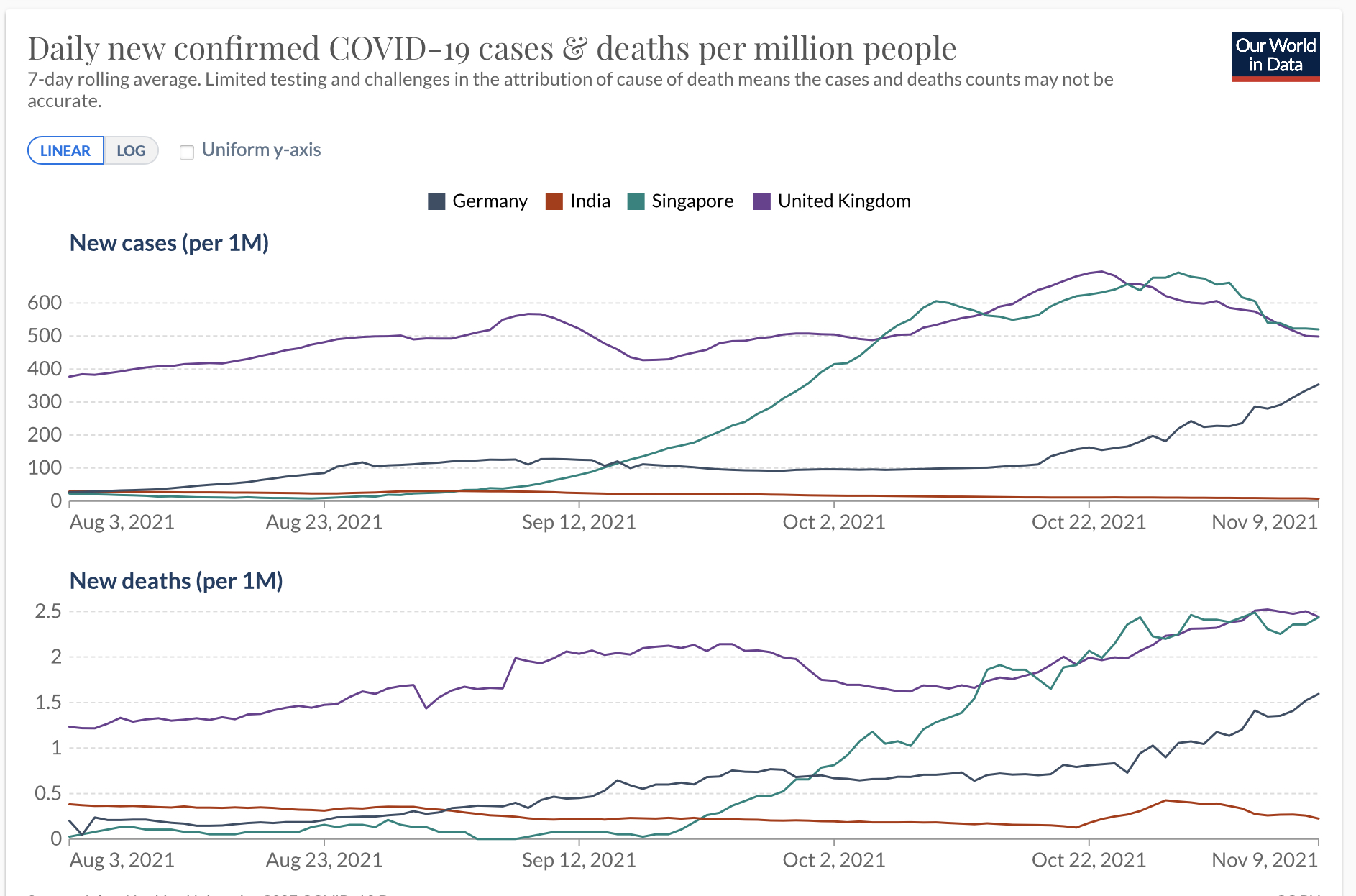Click the Our World in Data logo
The image size is (1356, 896).
tap(1275, 56)
